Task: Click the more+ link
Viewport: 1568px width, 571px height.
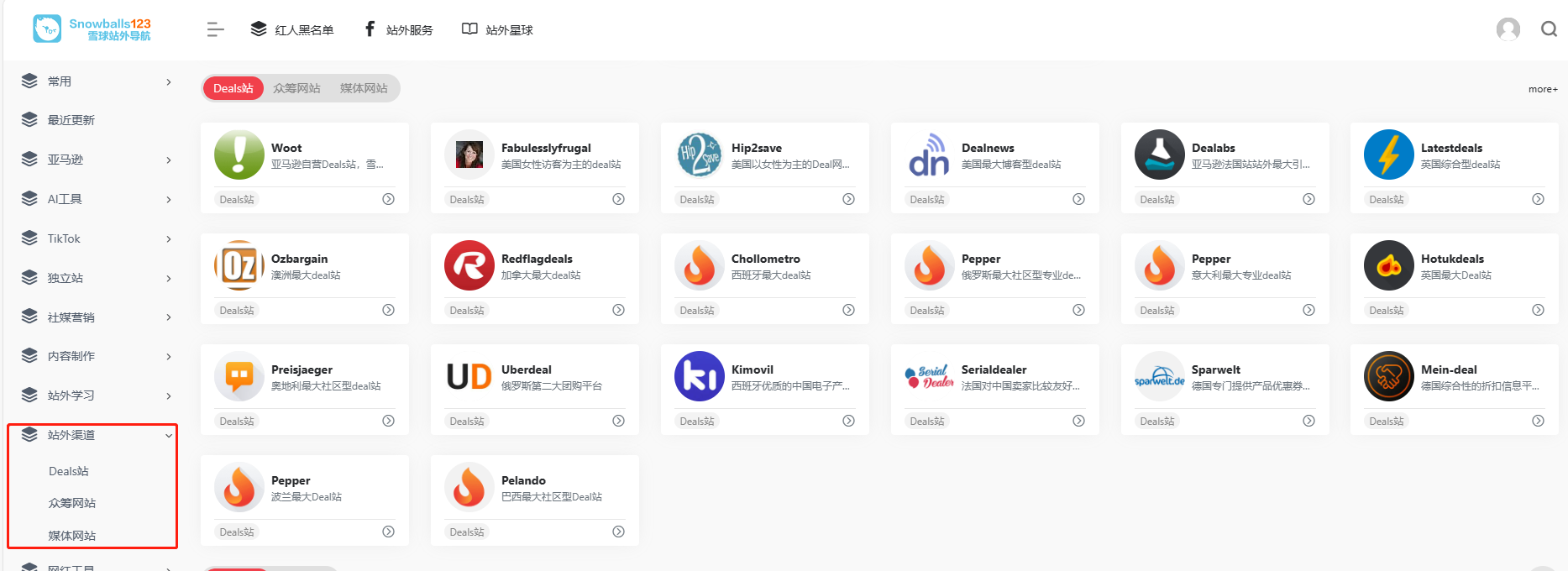Action: pos(1542,89)
